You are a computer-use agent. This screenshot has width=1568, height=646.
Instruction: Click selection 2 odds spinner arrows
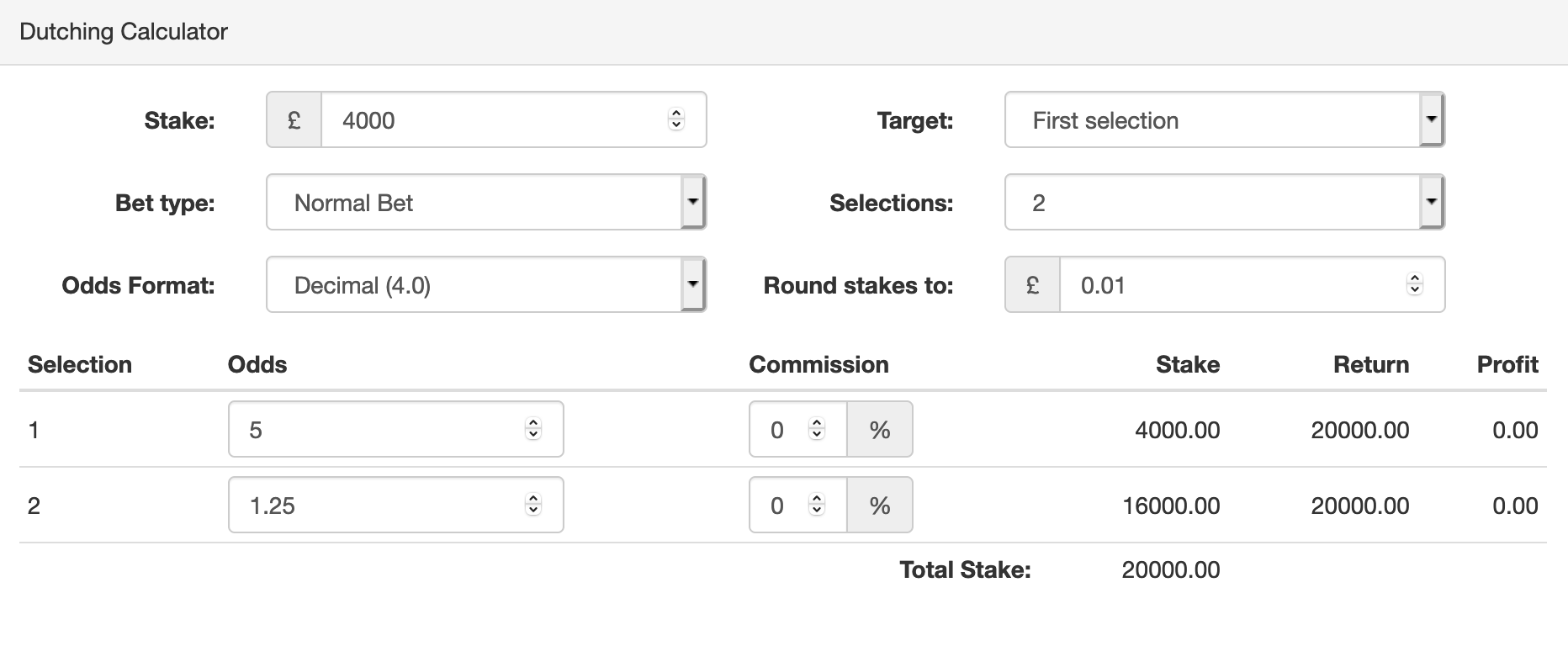pyautogui.click(x=532, y=505)
